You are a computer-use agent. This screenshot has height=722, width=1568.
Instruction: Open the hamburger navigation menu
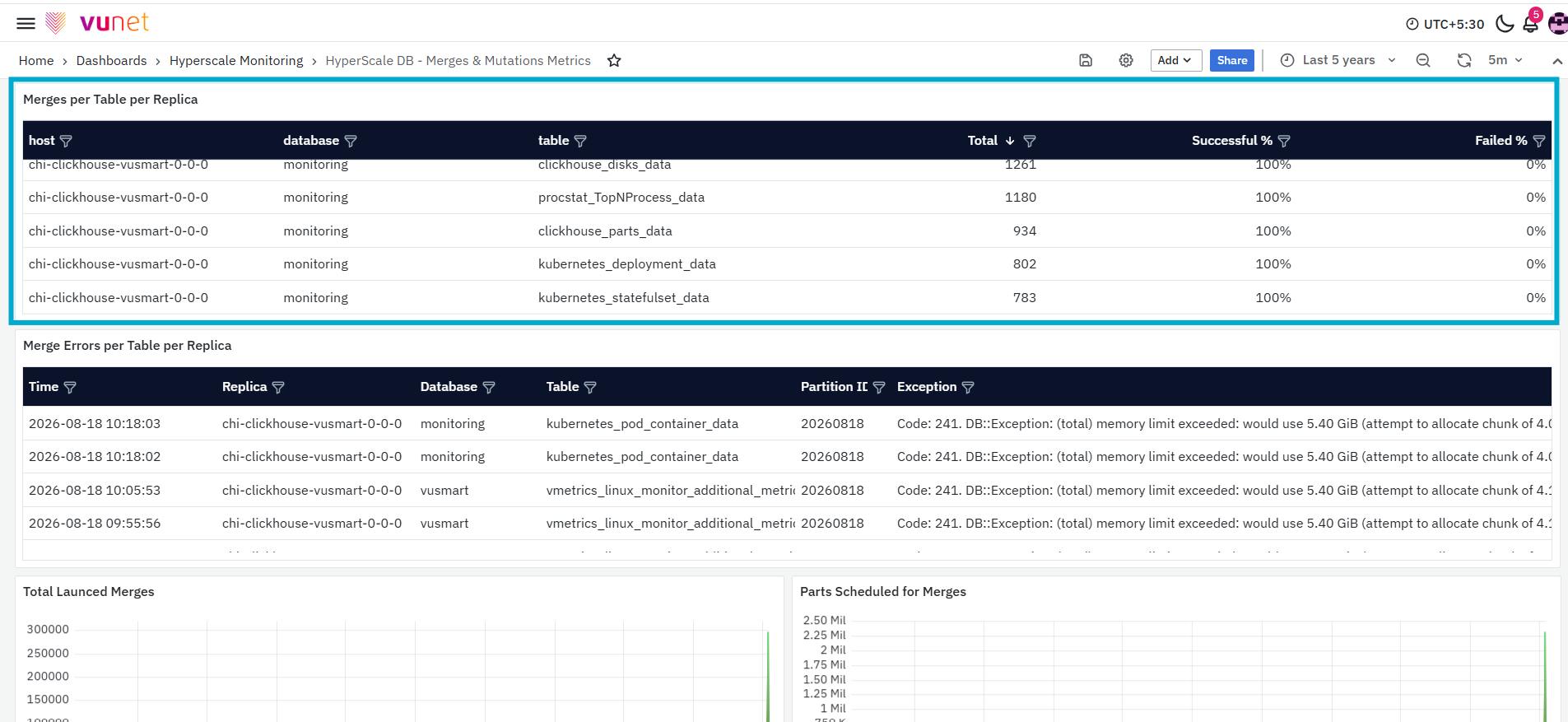point(26,23)
